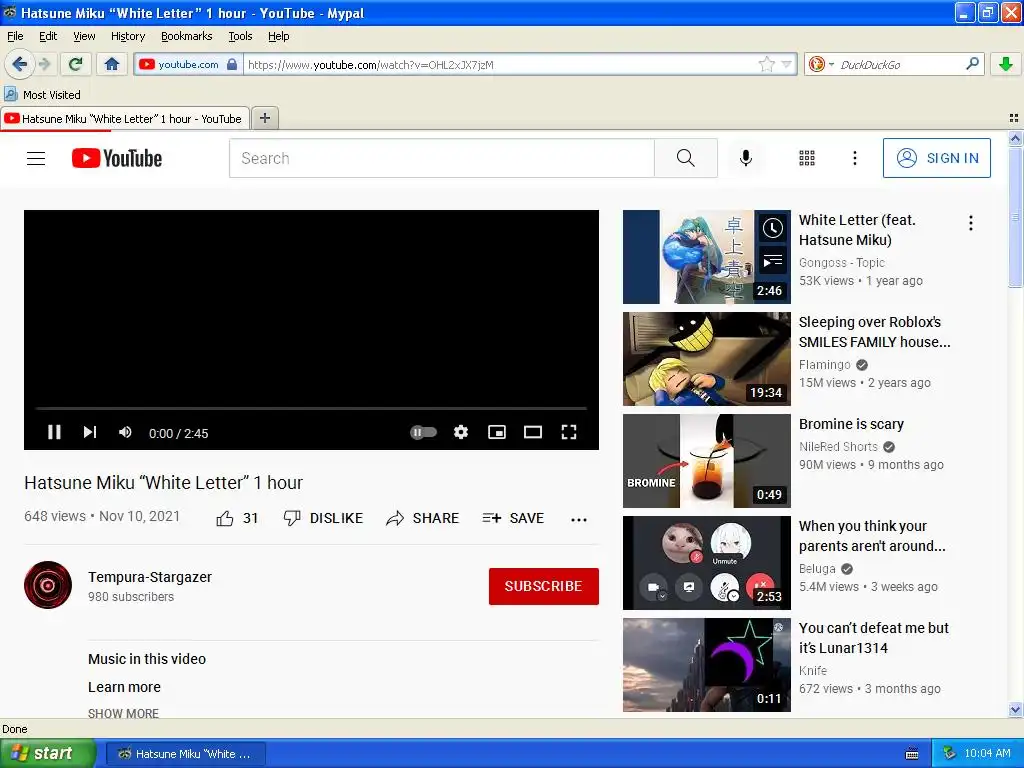Open YouTube settings three-dot menu
Screen dimensions: 1024x768
point(854,158)
